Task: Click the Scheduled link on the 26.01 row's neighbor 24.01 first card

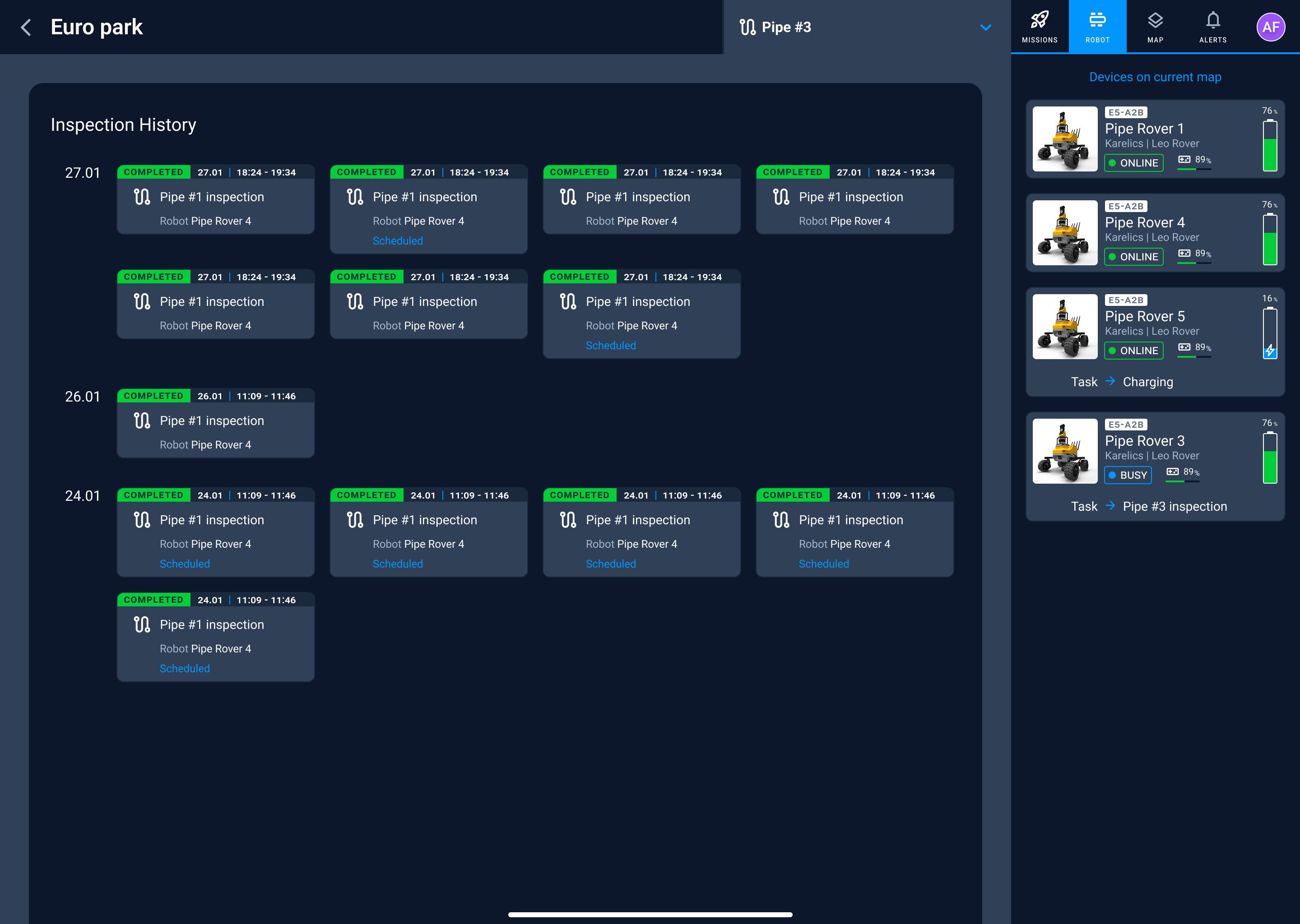Action: (185, 564)
